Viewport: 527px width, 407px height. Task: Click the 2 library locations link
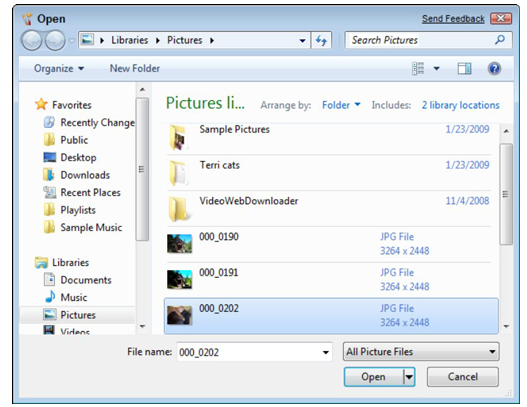click(460, 105)
